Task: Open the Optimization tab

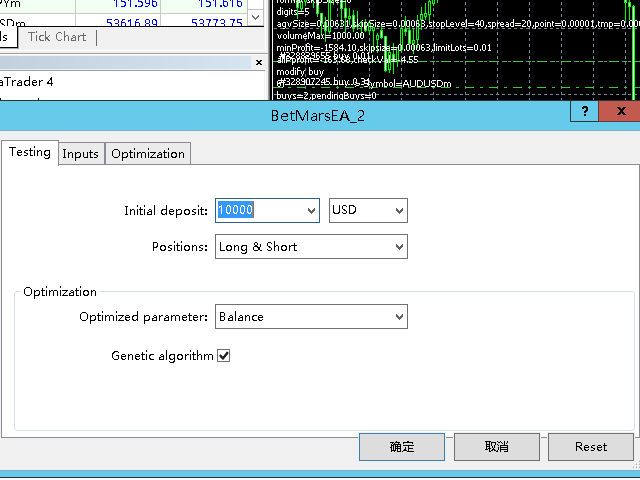Action: pyautogui.click(x=148, y=153)
